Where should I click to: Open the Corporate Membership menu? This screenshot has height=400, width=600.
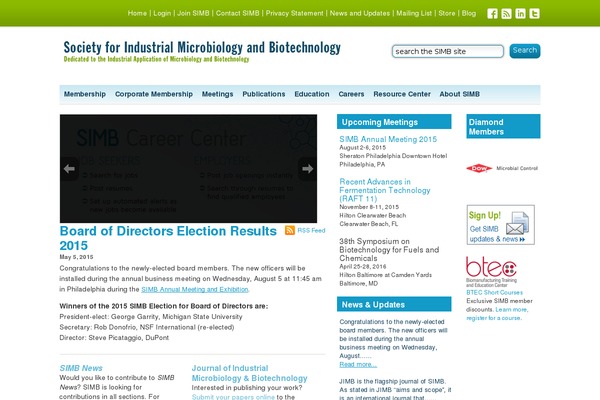(154, 94)
